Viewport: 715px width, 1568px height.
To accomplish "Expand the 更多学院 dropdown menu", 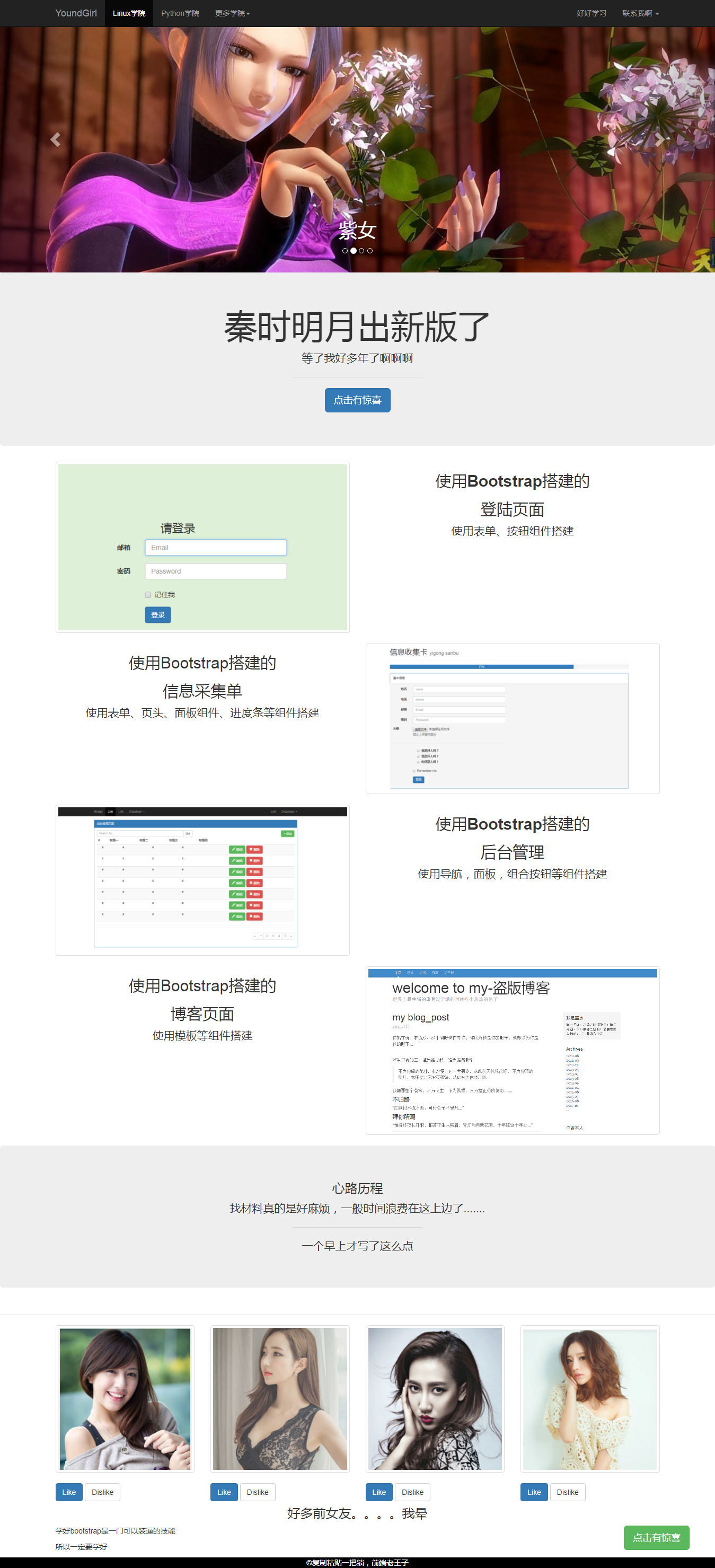I will 233,13.
